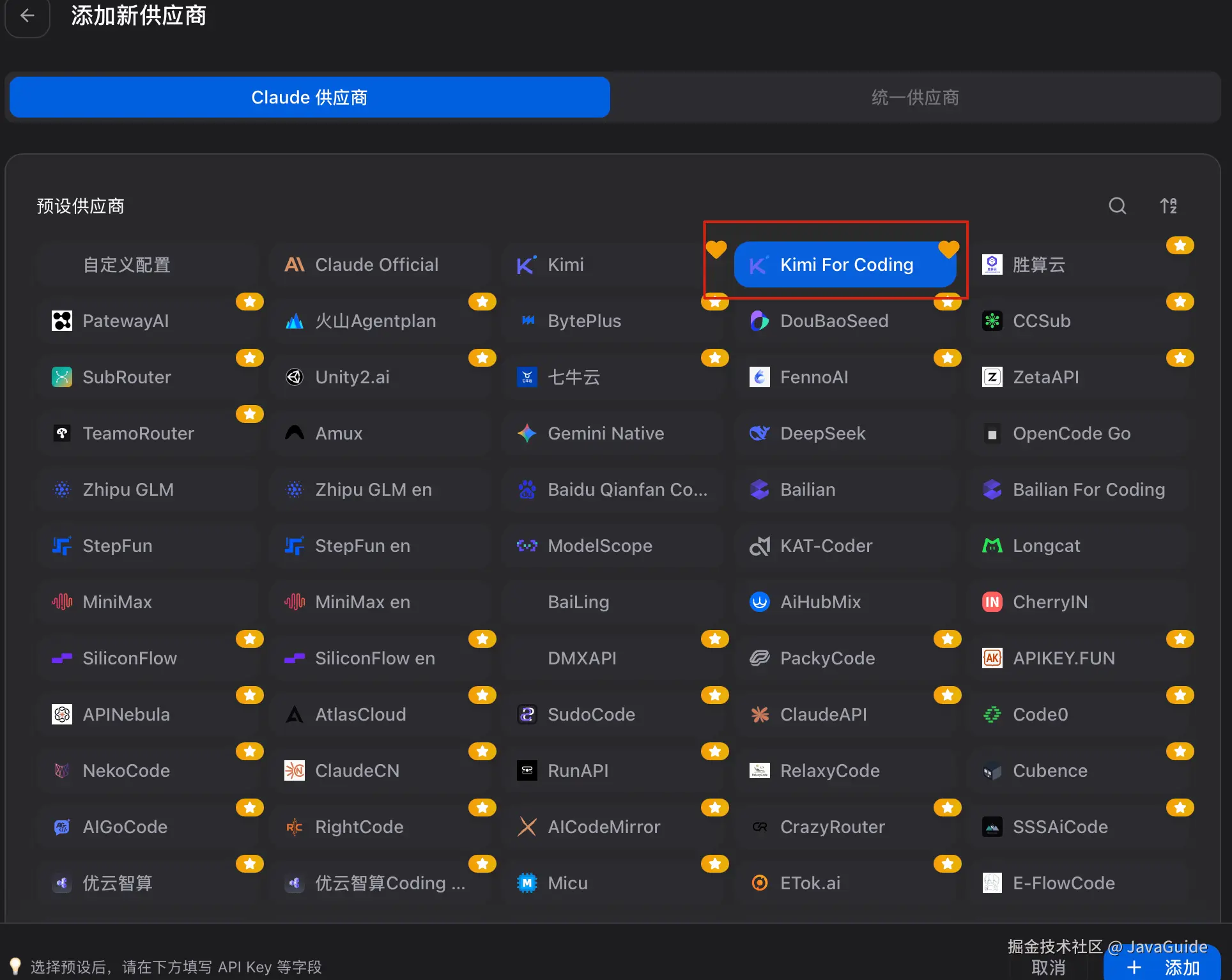The height and width of the screenshot is (980, 1232).
Task: Click the Unity2.ai logo icon
Action: [x=294, y=377]
